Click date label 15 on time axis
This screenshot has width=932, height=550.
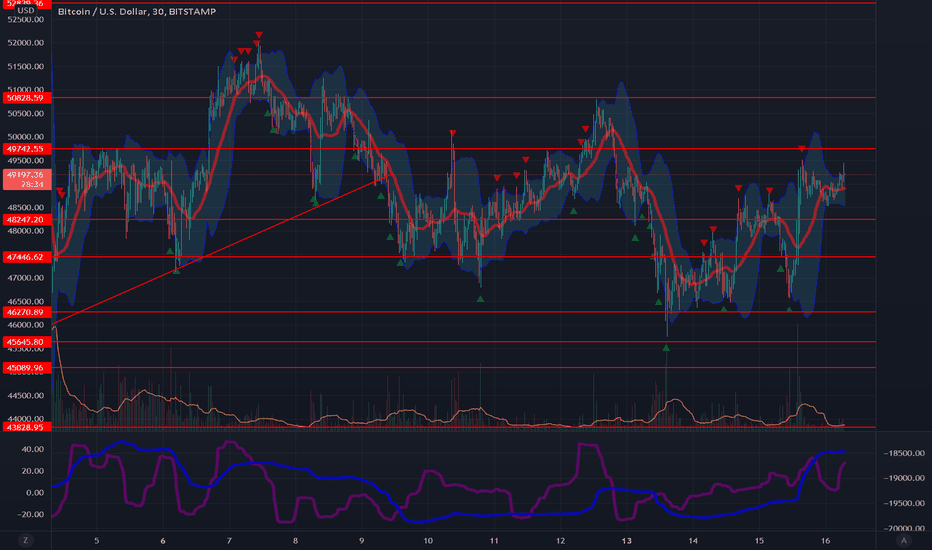(759, 540)
